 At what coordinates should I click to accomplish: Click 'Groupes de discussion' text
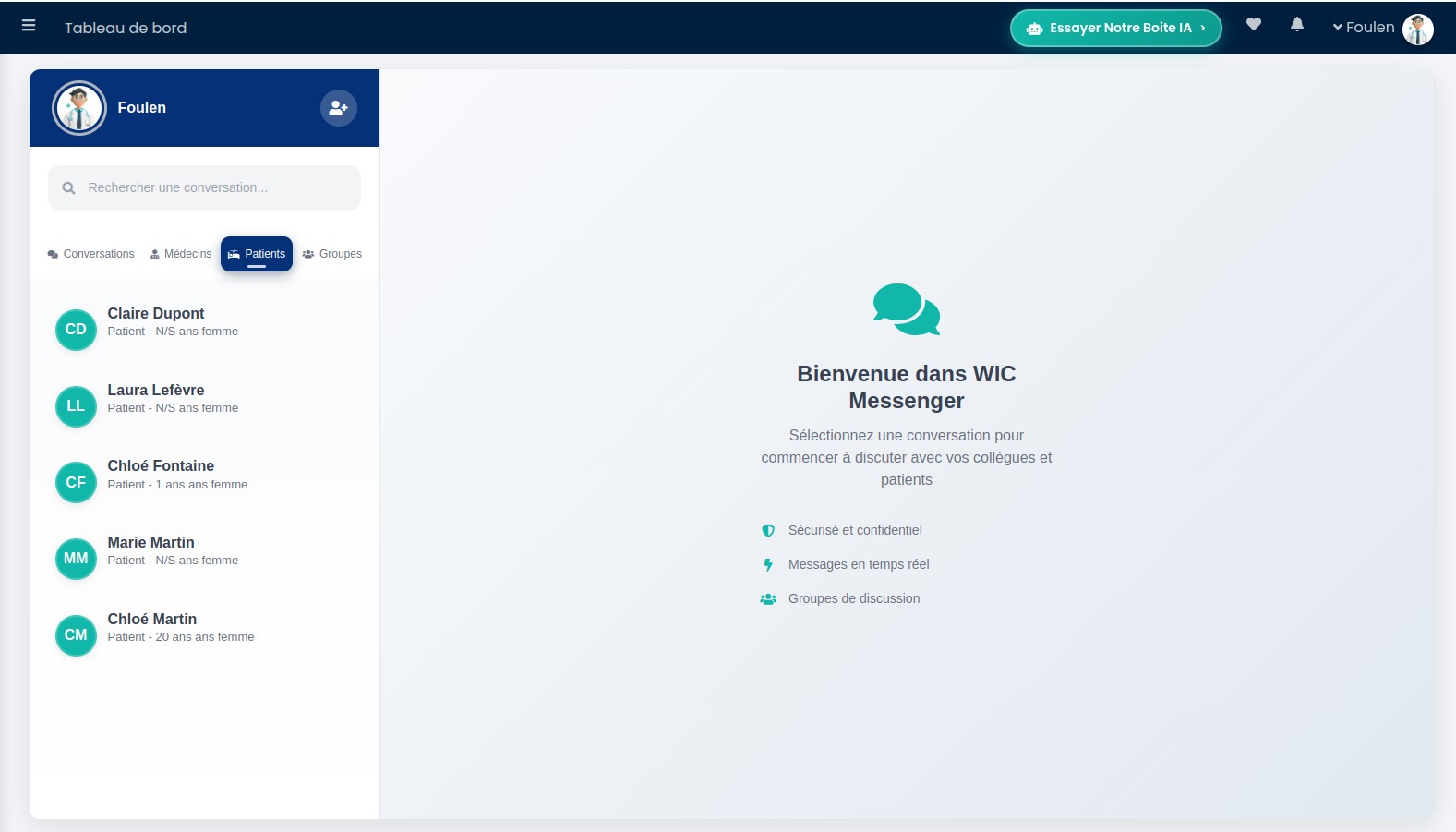point(854,598)
